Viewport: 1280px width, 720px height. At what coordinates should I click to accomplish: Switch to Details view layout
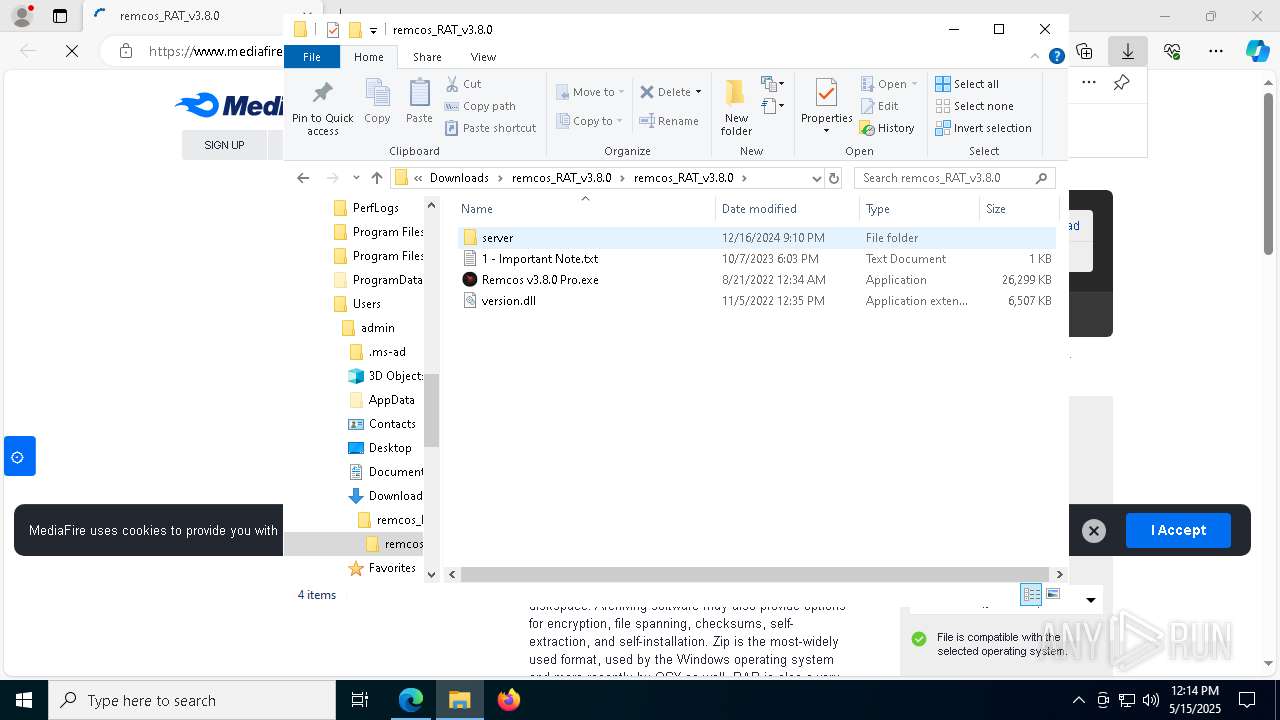[x=1031, y=594]
